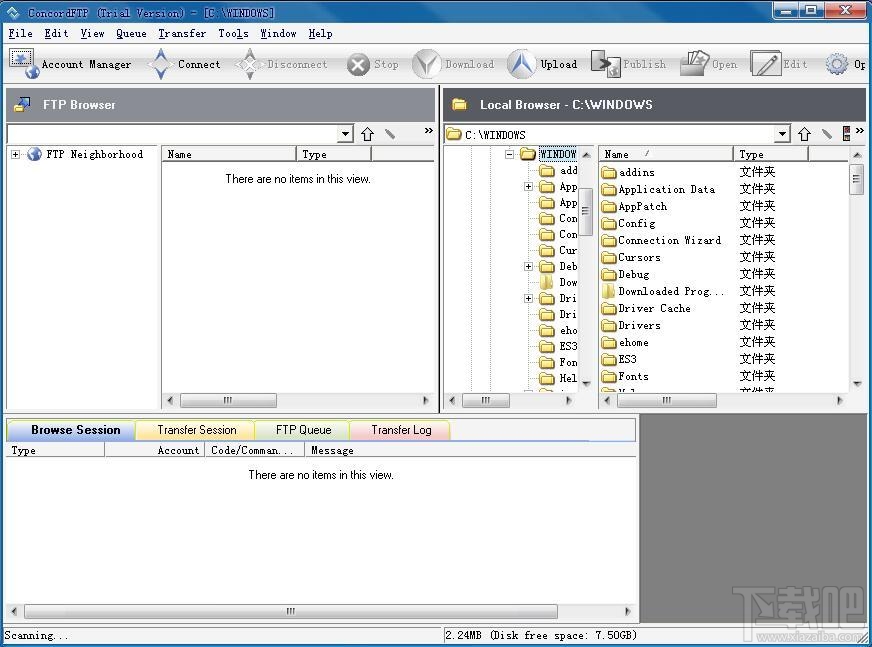This screenshot has height=647, width=872.
Task: Click the Stop transfer icon
Action: 358,65
